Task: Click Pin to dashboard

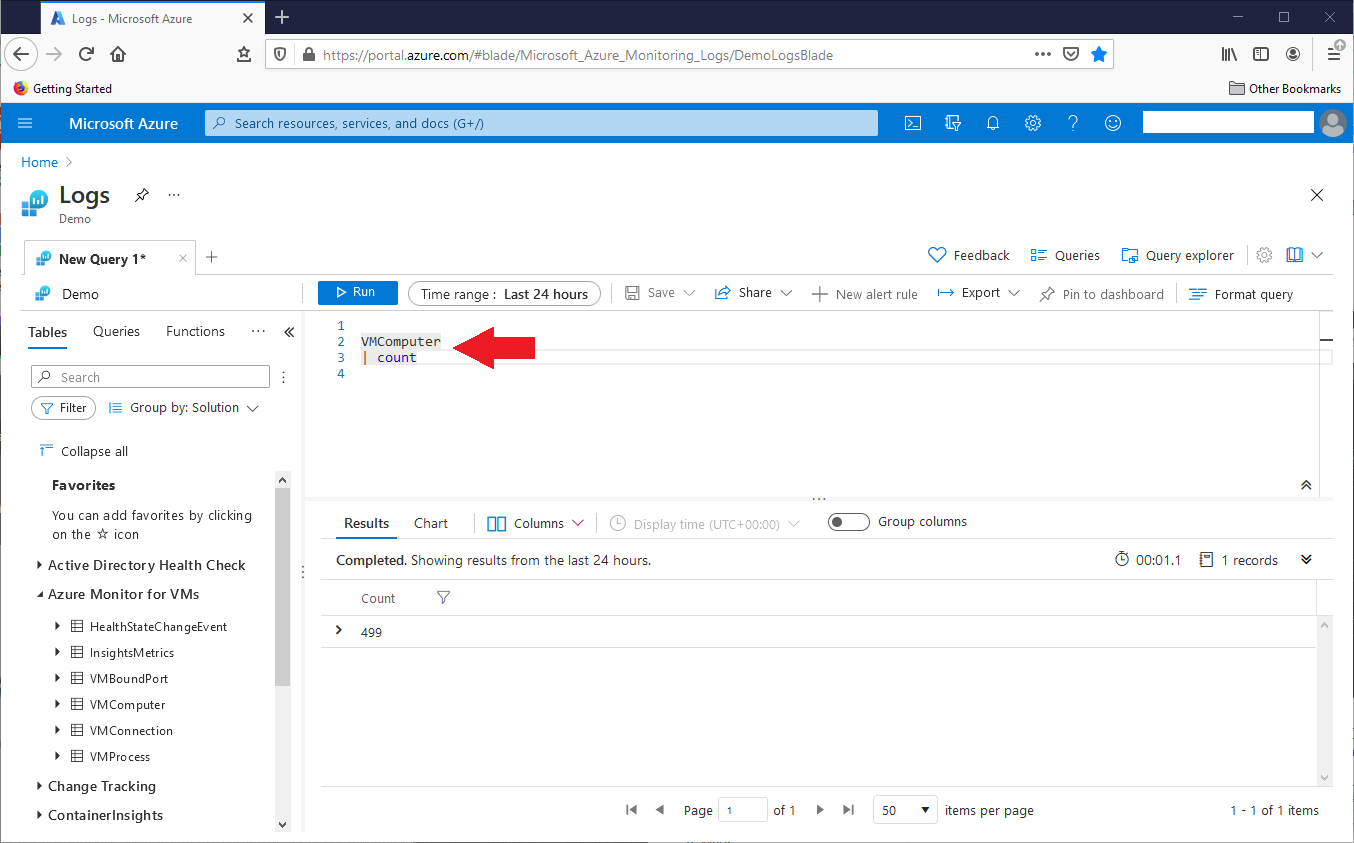Action: (1101, 294)
